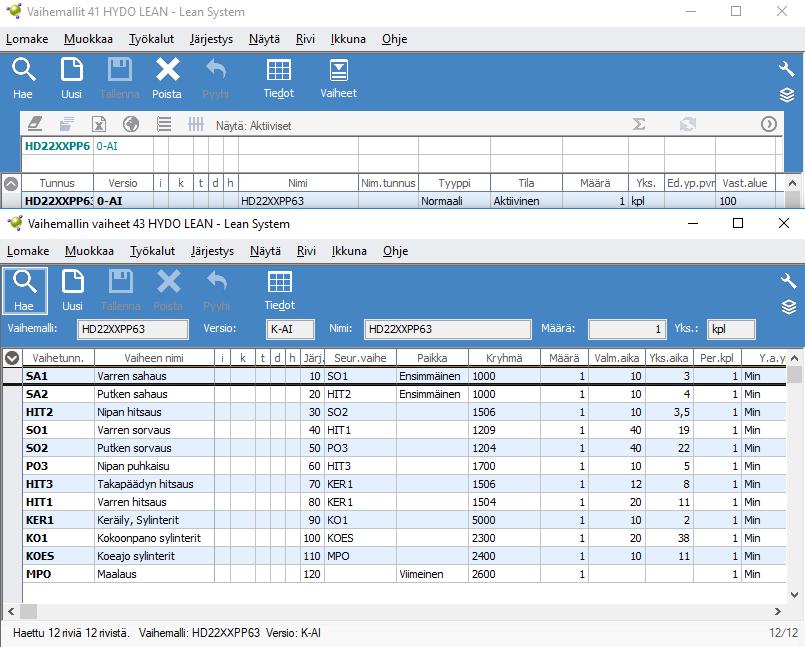Open Näytä menu in Vaihemallin vaiheet window
Image resolution: width=805 pixels, height=647 pixels.
265,251
